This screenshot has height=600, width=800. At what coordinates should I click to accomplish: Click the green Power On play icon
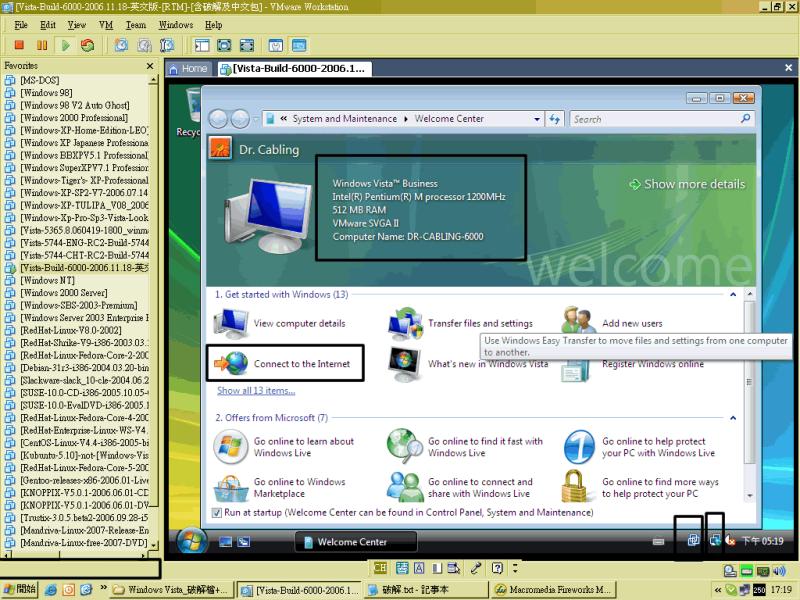65,45
